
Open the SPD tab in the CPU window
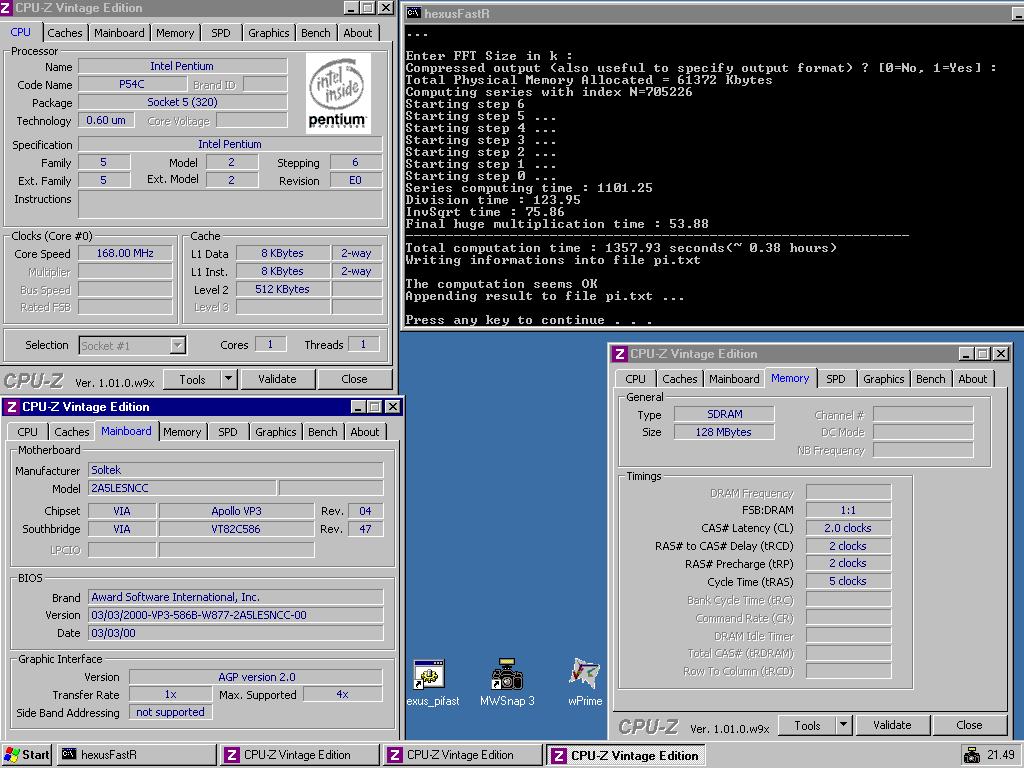tap(221, 33)
